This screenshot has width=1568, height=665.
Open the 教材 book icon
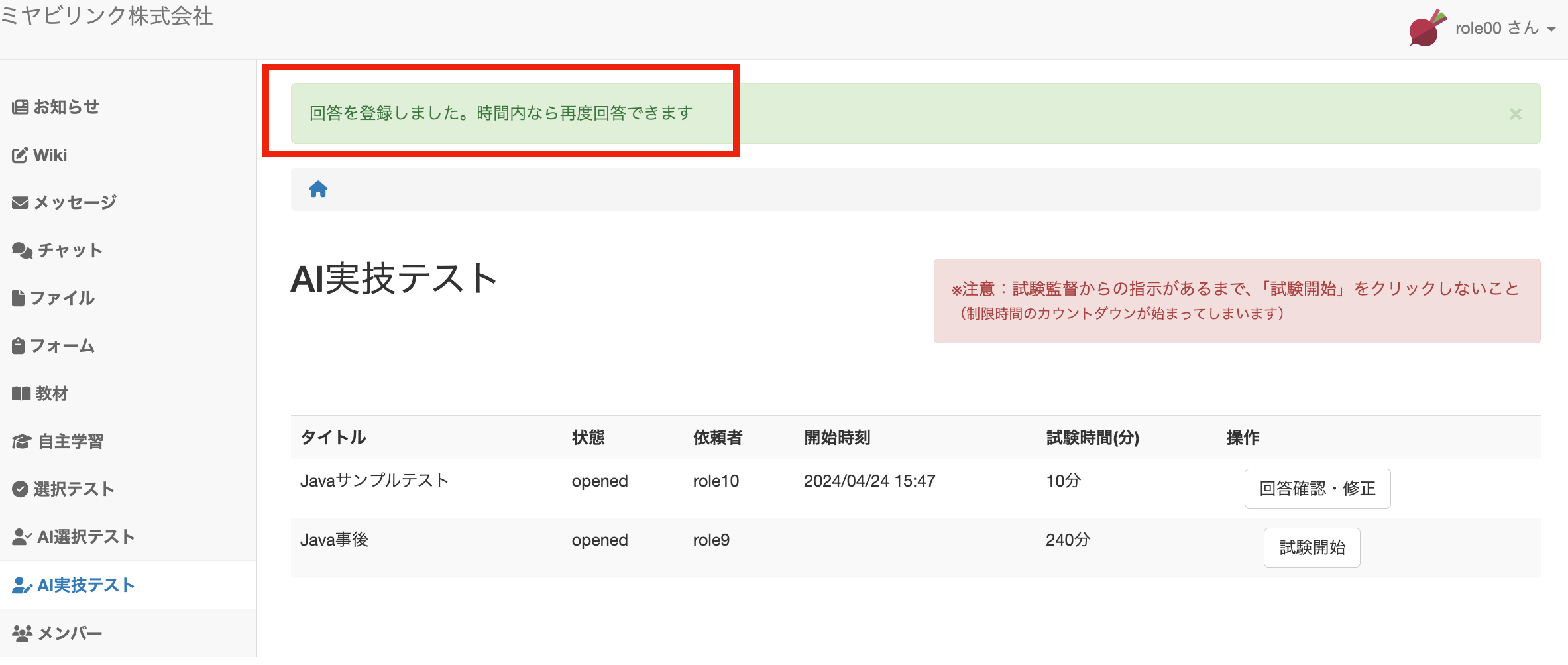pos(21,394)
